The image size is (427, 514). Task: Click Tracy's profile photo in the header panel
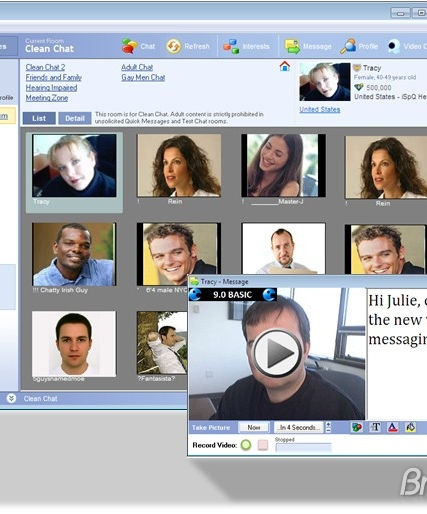tap(325, 82)
